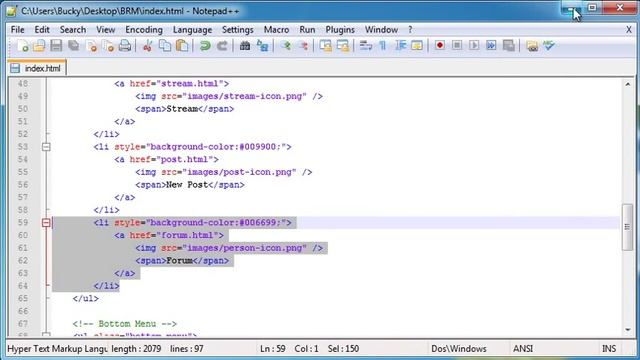The width and height of the screenshot is (640, 360).
Task: Create a new file with toolbar icon
Action: [23, 46]
